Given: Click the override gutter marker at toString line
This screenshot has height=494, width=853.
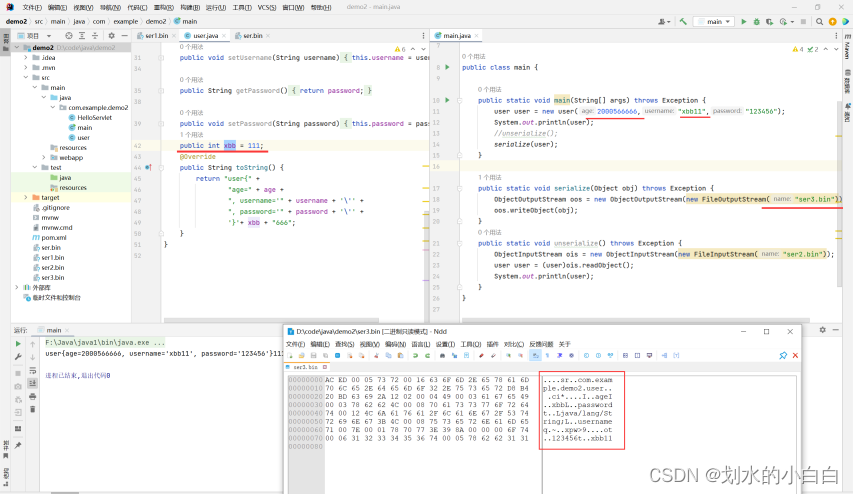Looking at the screenshot, I should coord(148,168).
